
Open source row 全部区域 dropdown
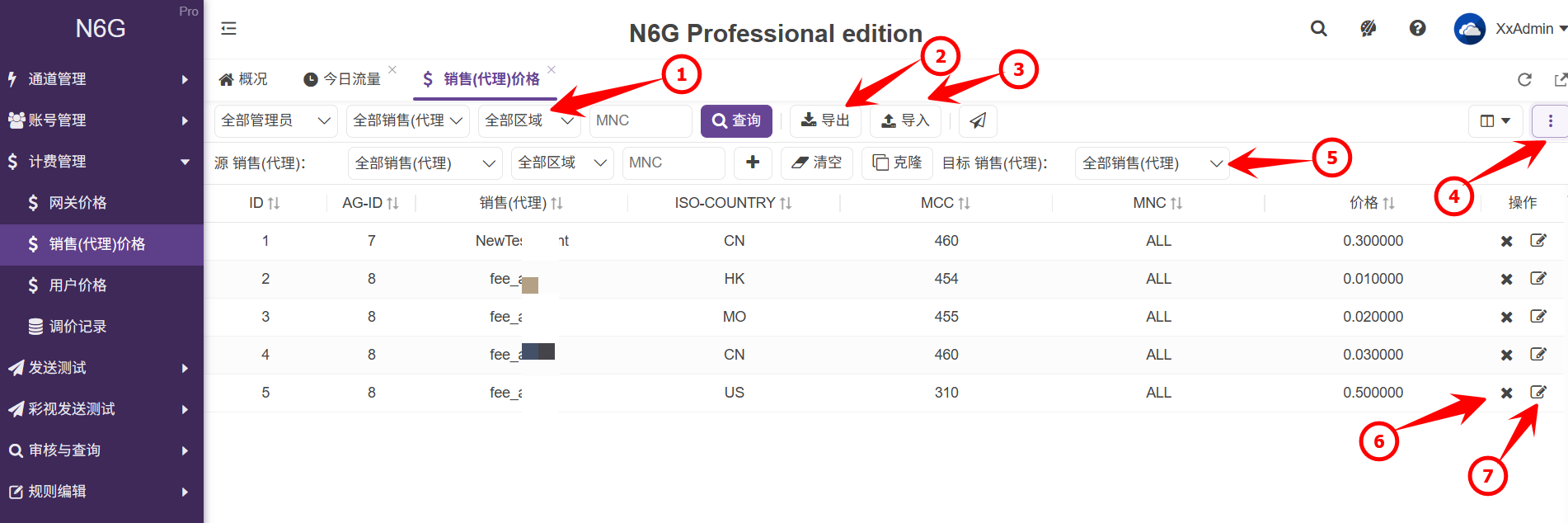point(562,163)
